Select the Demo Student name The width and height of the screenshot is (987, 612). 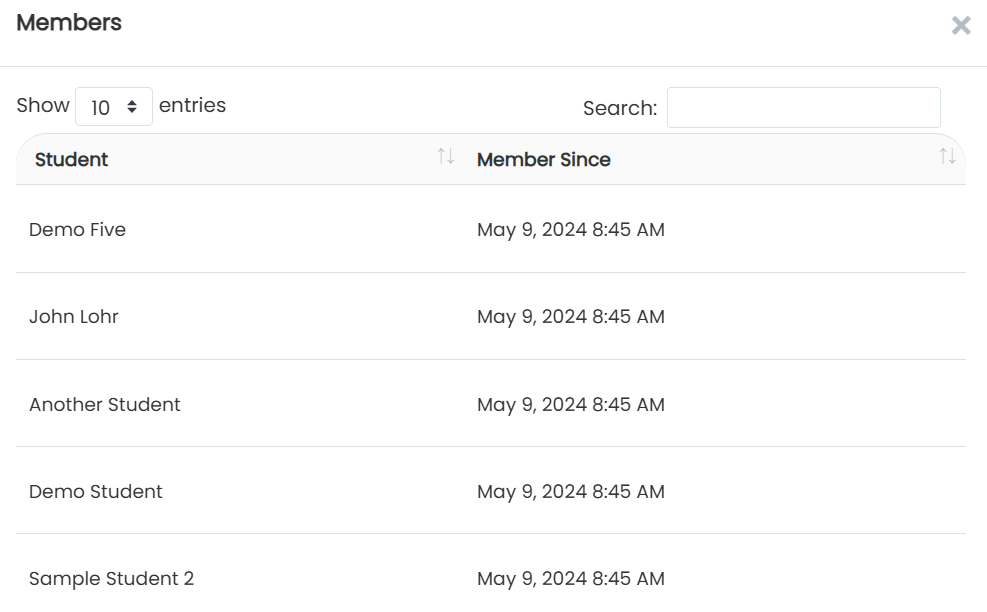pos(96,491)
